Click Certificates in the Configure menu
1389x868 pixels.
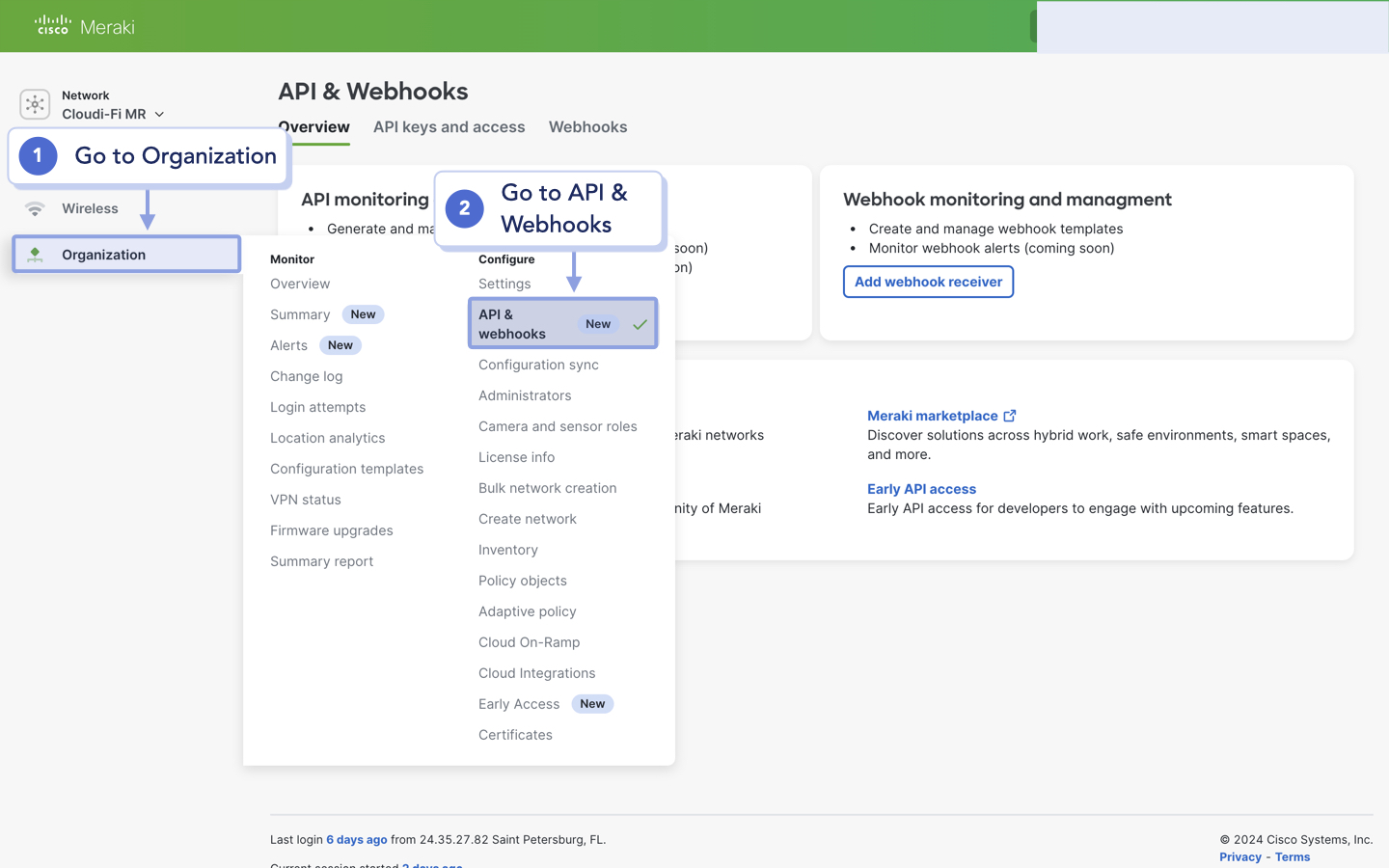coord(515,734)
